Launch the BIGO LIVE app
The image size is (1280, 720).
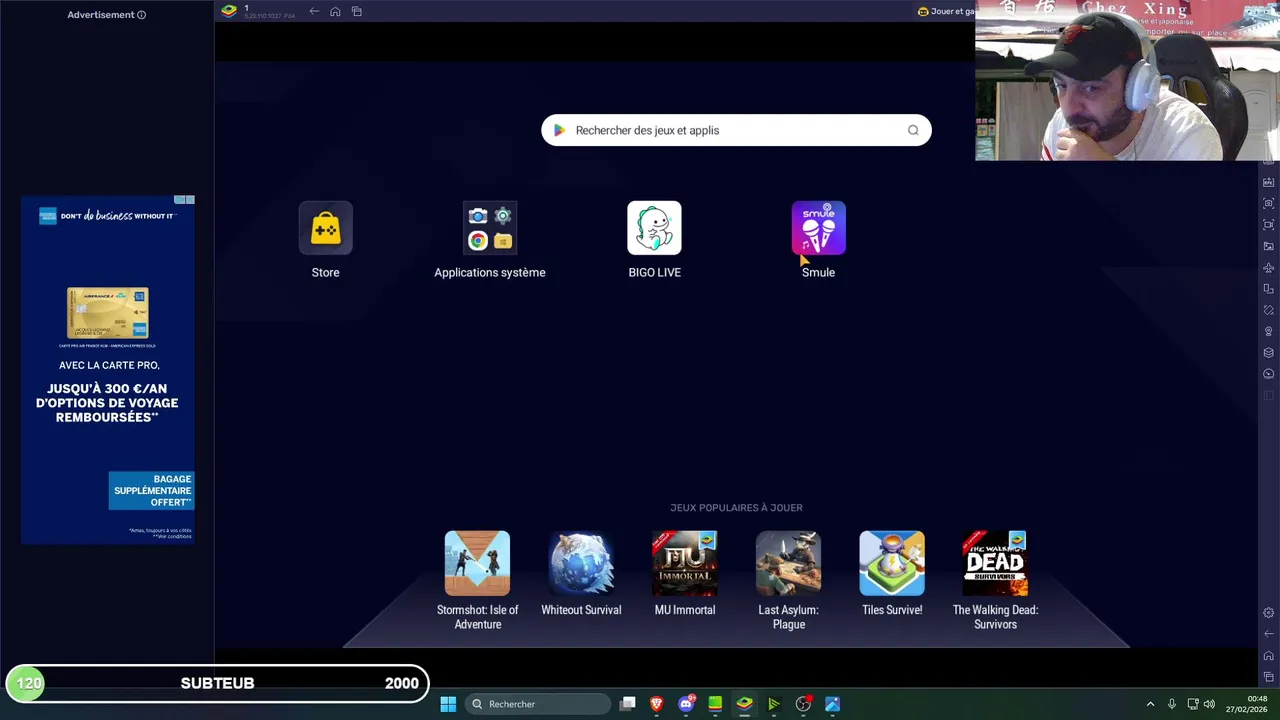coord(654,229)
